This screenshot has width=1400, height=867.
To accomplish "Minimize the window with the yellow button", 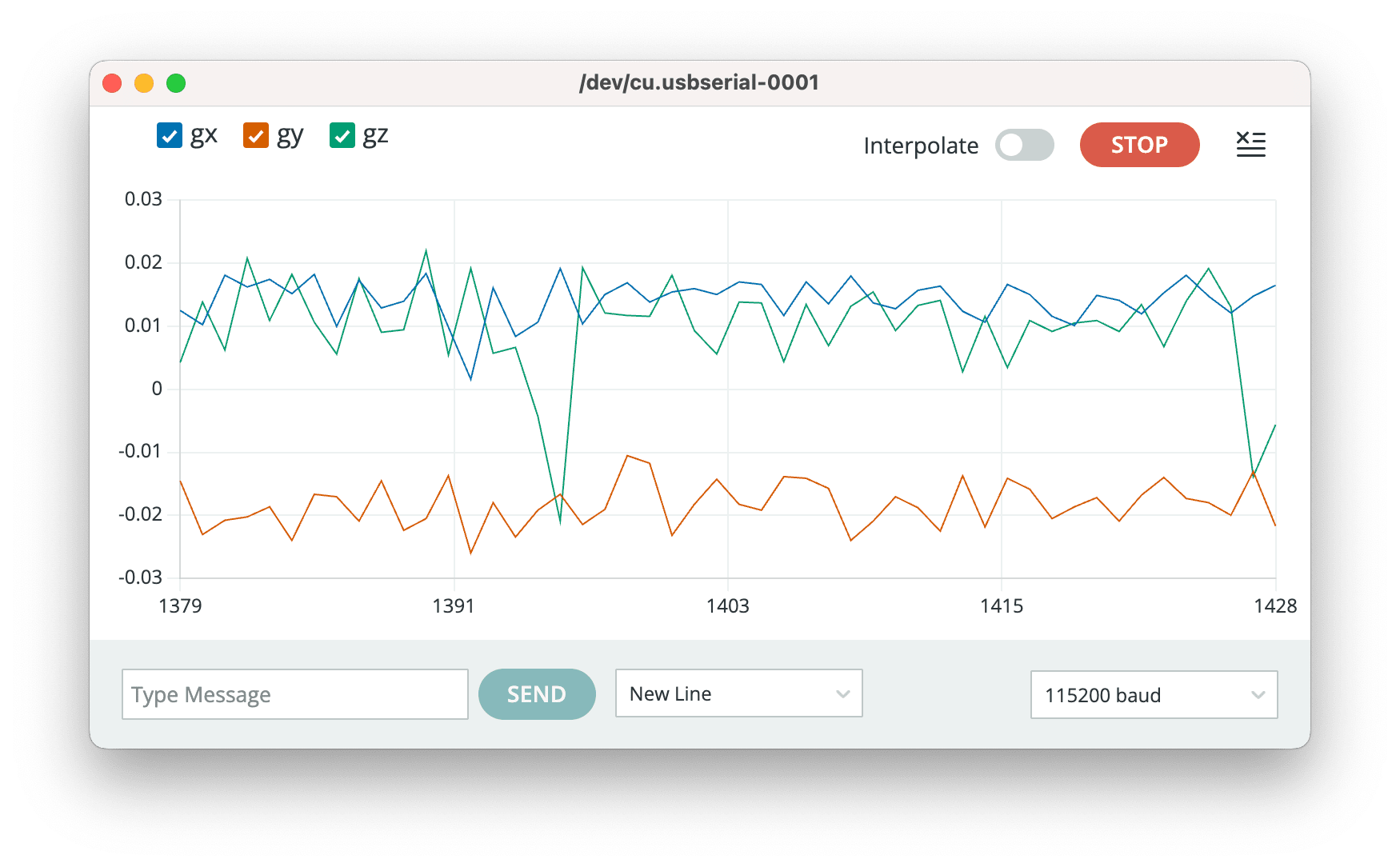I will (x=144, y=83).
